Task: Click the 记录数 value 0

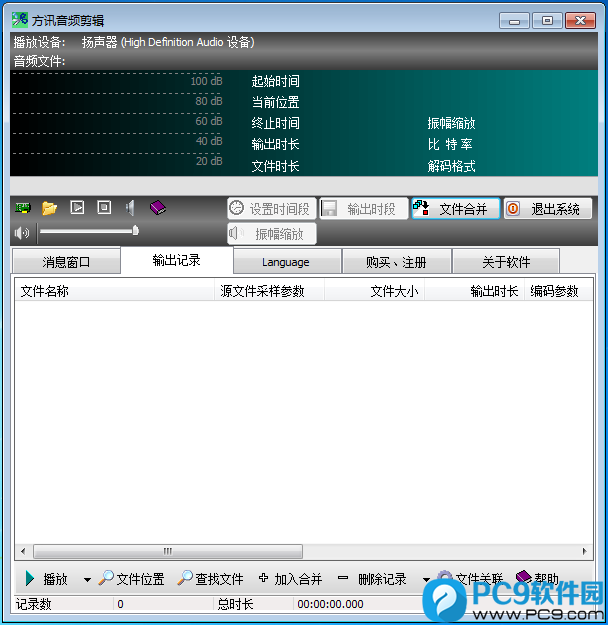Action: tap(120, 604)
